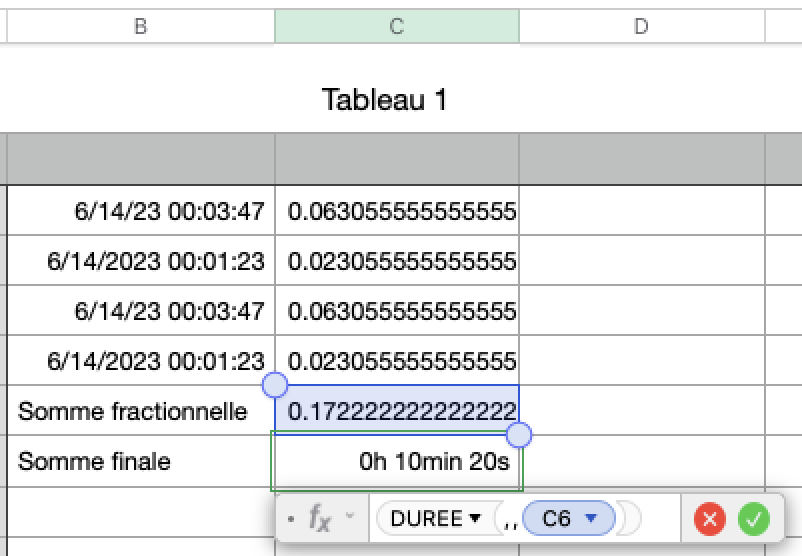
Task: Cancel the formula edit with red X
Action: point(711,519)
